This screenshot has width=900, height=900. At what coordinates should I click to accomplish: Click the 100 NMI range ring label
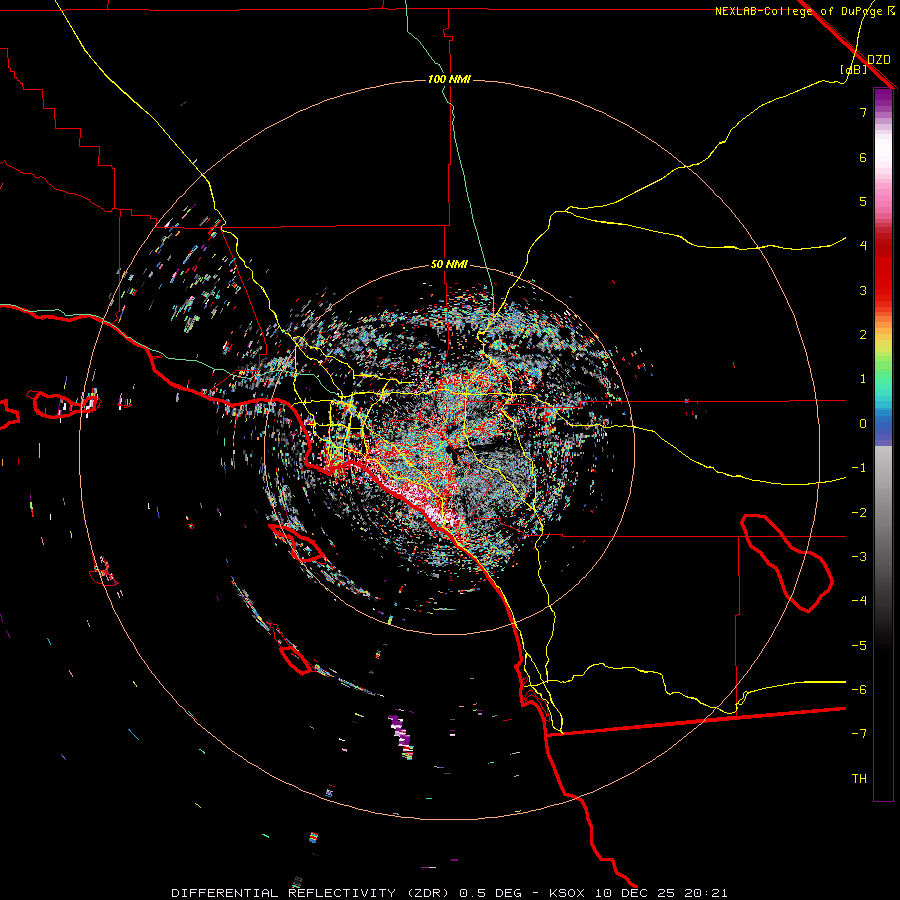[449, 79]
